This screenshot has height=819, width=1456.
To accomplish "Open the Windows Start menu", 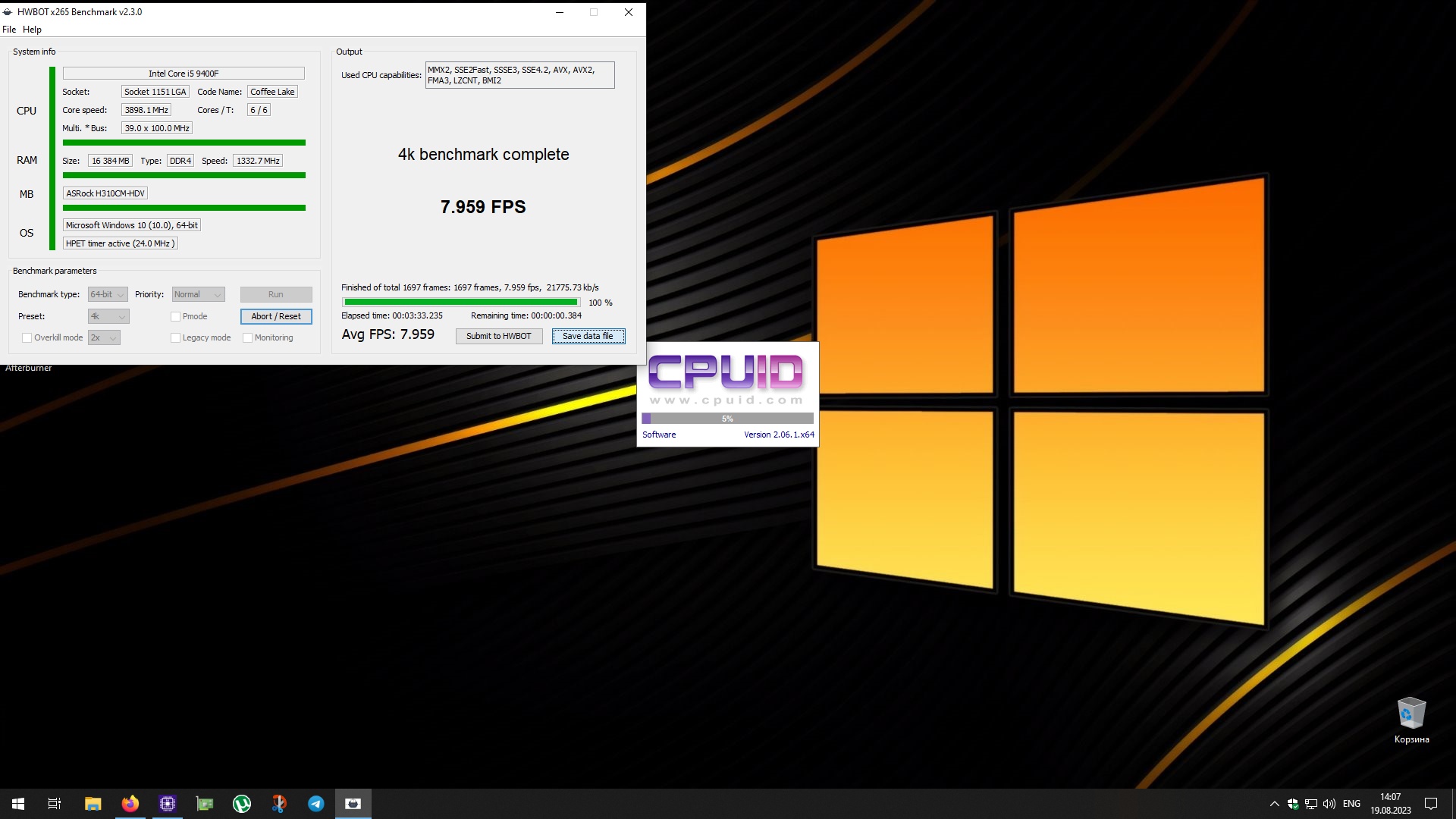I will pyautogui.click(x=18, y=804).
